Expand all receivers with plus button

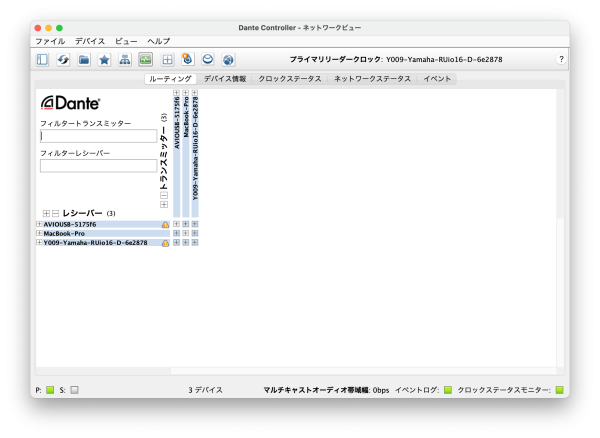coord(46,213)
